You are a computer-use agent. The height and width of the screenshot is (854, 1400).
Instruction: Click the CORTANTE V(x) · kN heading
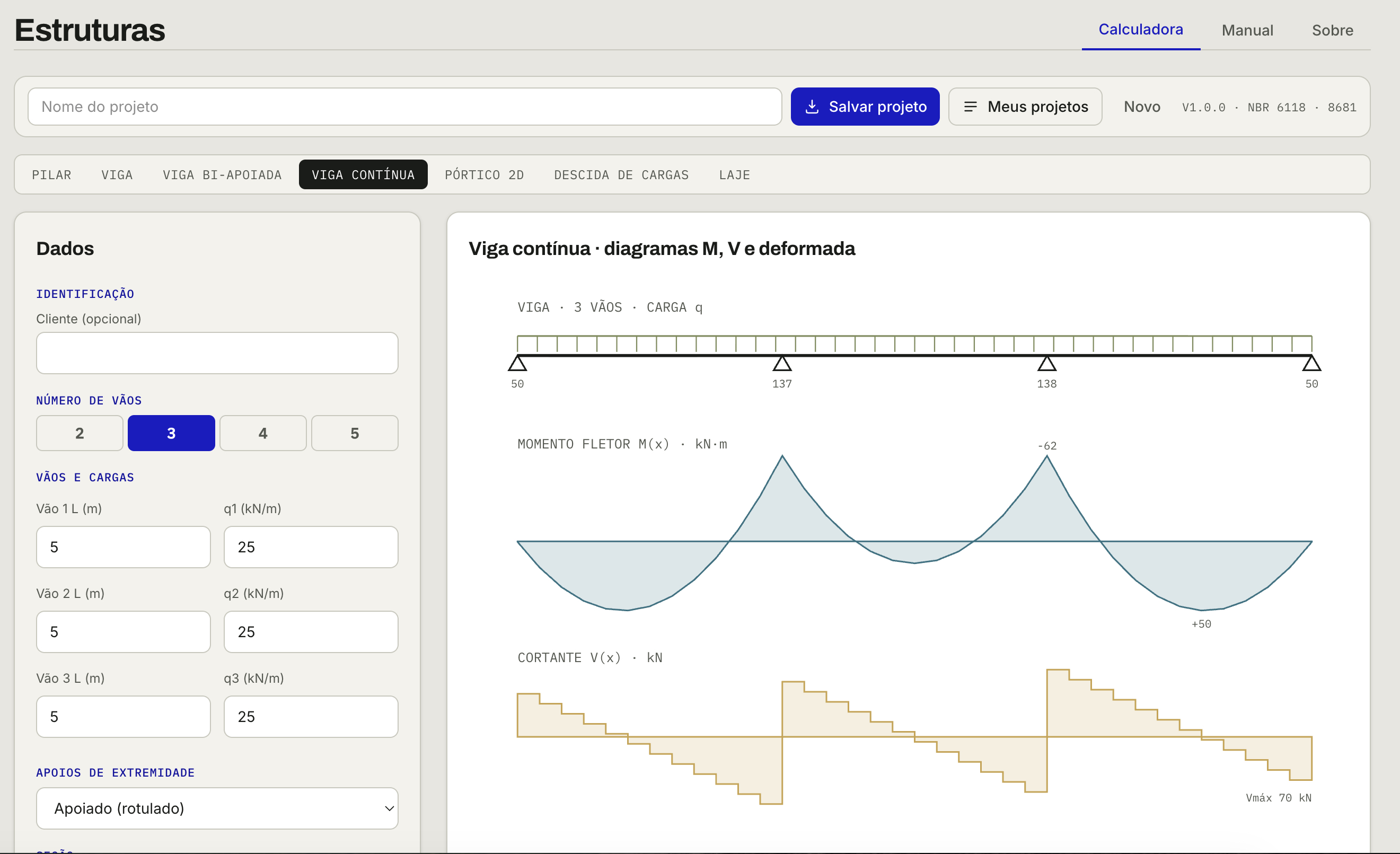click(590, 657)
